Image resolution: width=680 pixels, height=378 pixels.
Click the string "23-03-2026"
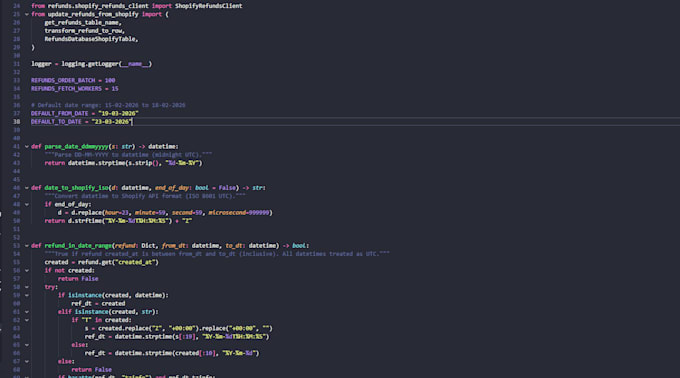112,122
